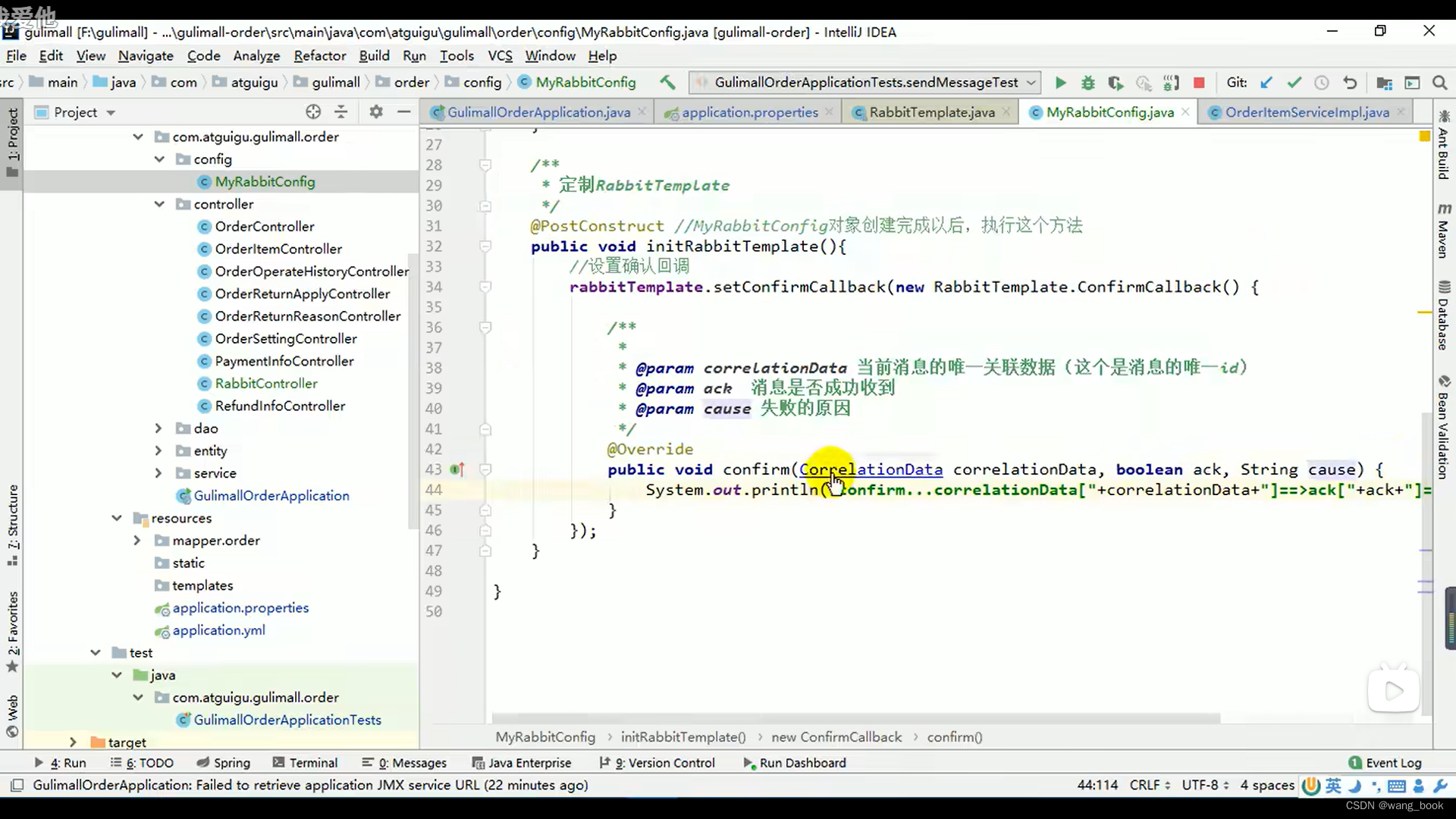The image size is (1456, 819).
Task: Open the 9: Version Control panel
Action: 657,763
